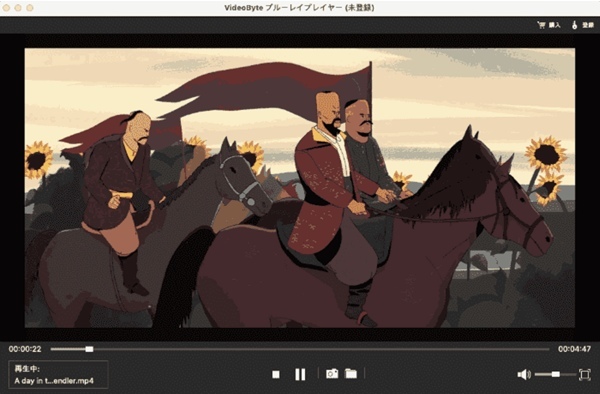Open file via folder icon
The width and height of the screenshot is (600, 394).
click(351, 373)
